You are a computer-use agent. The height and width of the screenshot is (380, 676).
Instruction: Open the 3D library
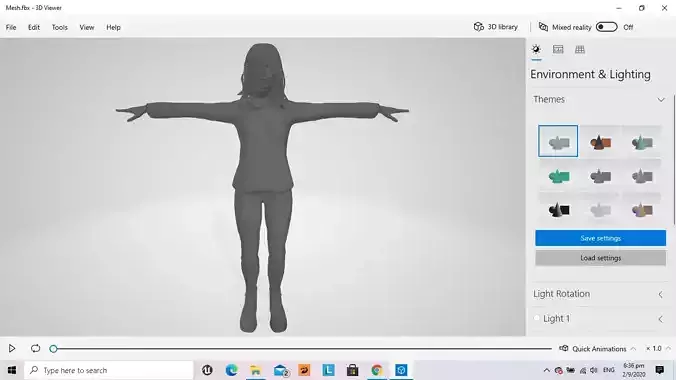click(x=496, y=27)
